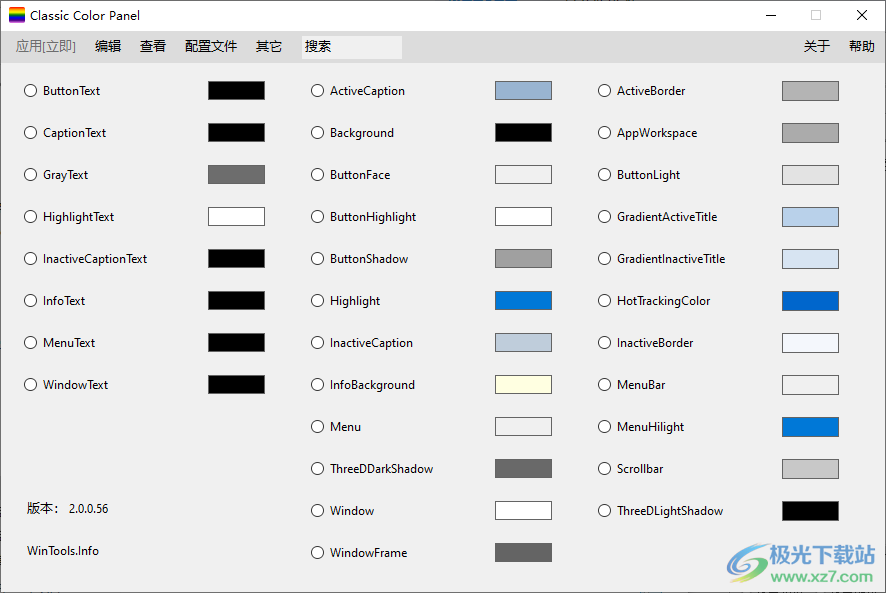Open the WinTools.Info link
886x593 pixels.
pyautogui.click(x=63, y=551)
